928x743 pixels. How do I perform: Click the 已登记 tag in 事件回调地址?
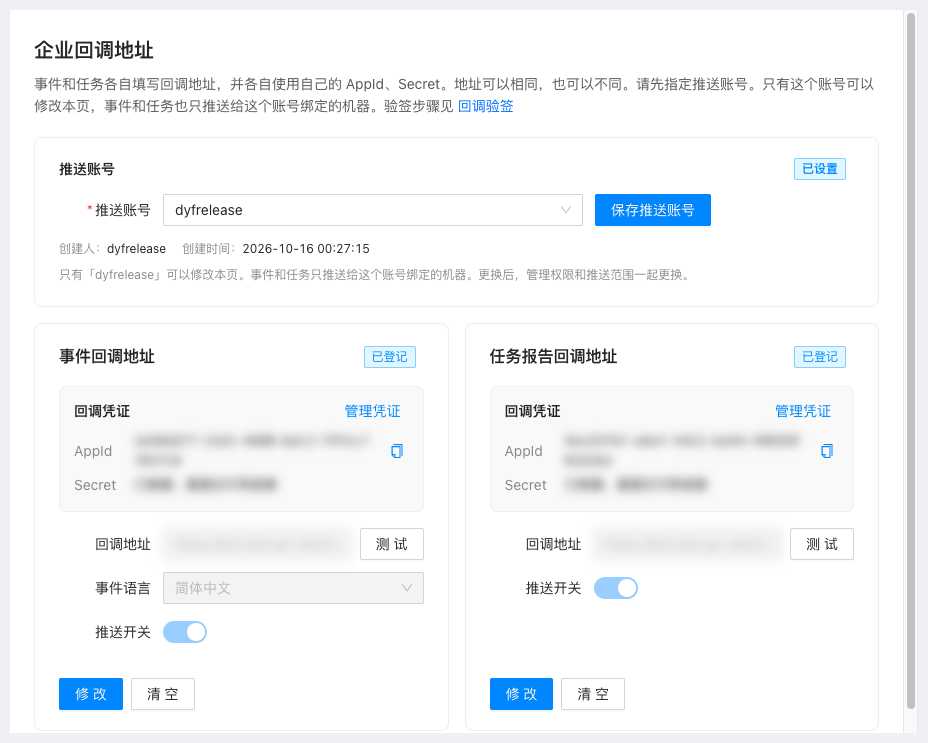click(389, 357)
